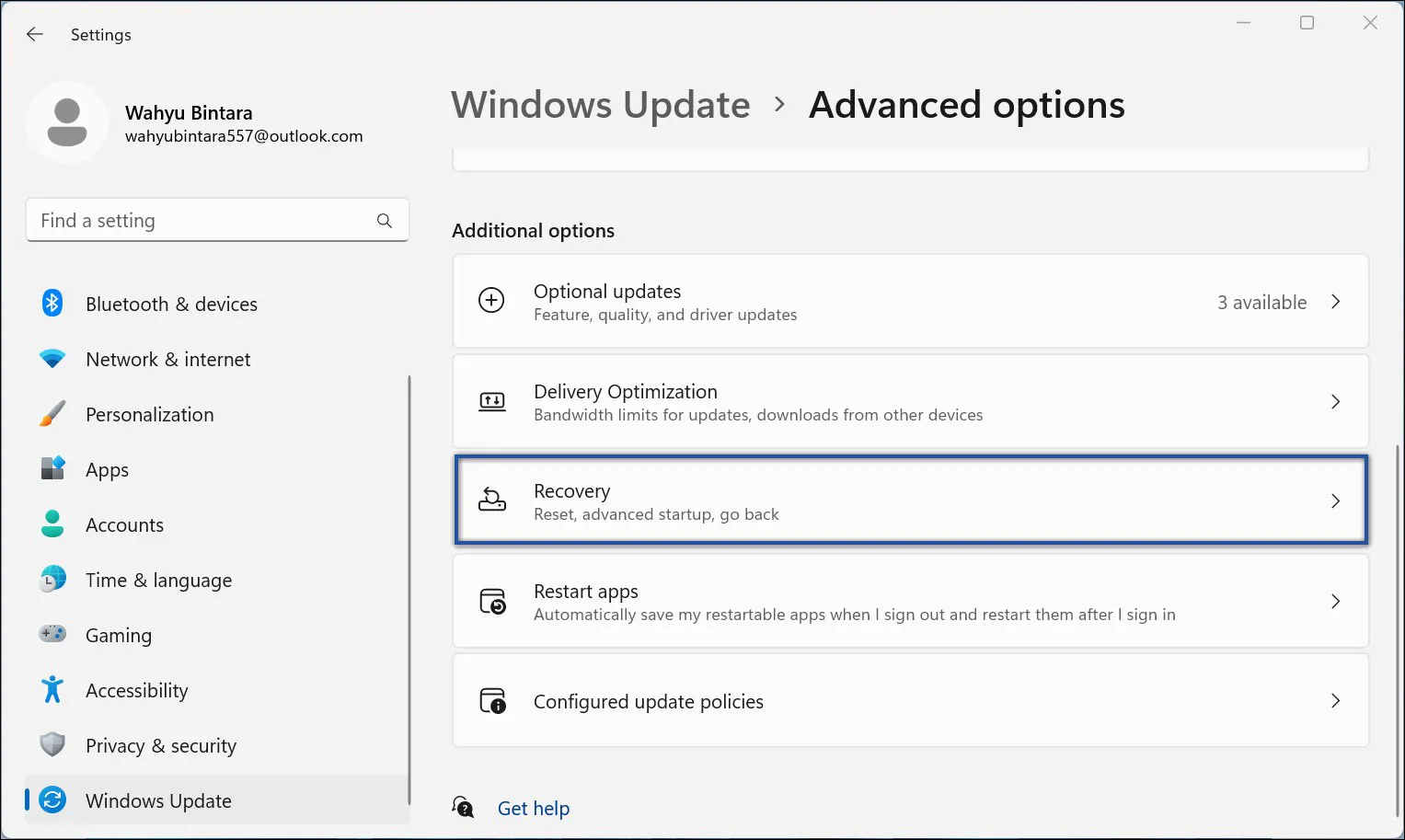1405x840 pixels.
Task: Open the Recovery options via chevron
Action: click(x=1336, y=500)
